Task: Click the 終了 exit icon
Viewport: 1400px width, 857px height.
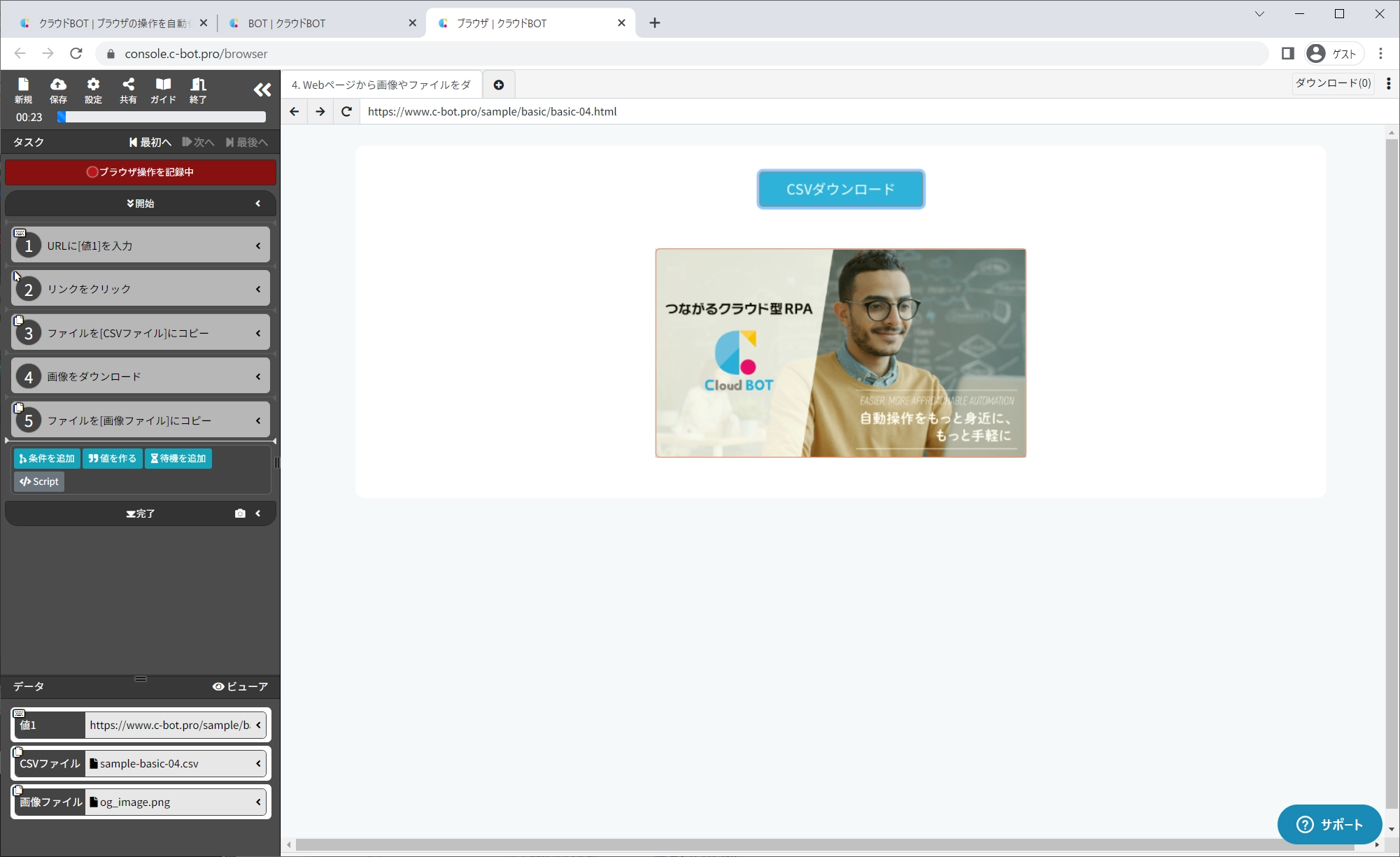Action: (198, 90)
